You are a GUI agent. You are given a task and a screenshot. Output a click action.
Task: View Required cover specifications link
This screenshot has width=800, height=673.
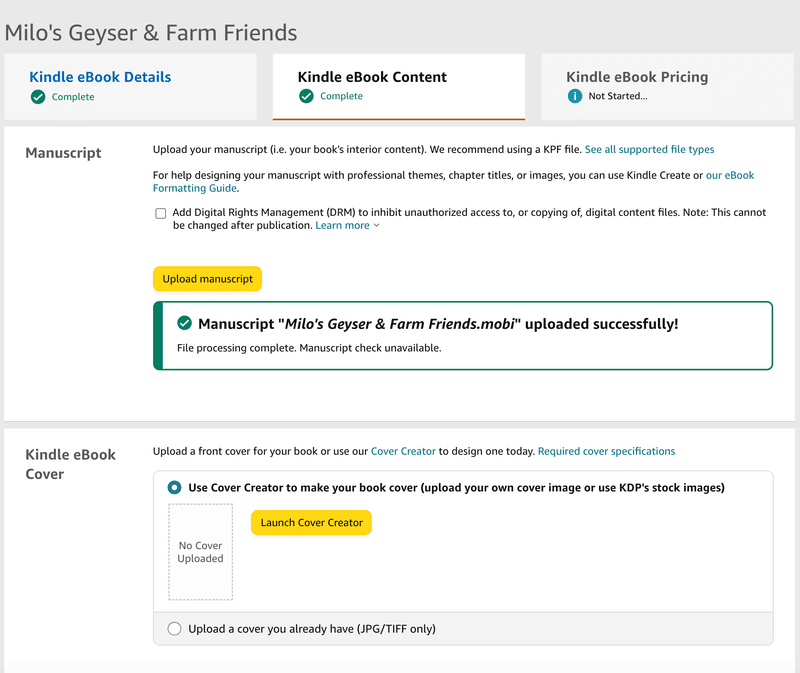(x=606, y=451)
